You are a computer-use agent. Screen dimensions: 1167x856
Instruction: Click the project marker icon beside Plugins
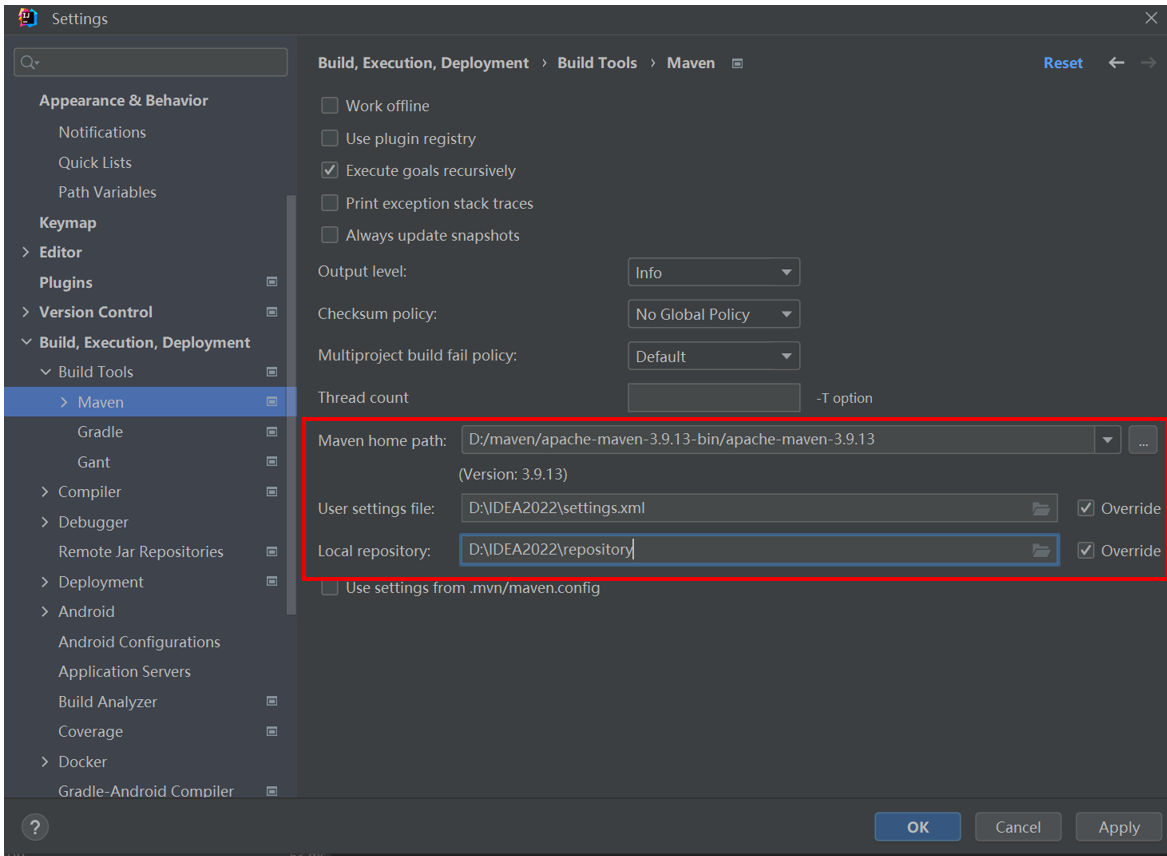tap(272, 282)
